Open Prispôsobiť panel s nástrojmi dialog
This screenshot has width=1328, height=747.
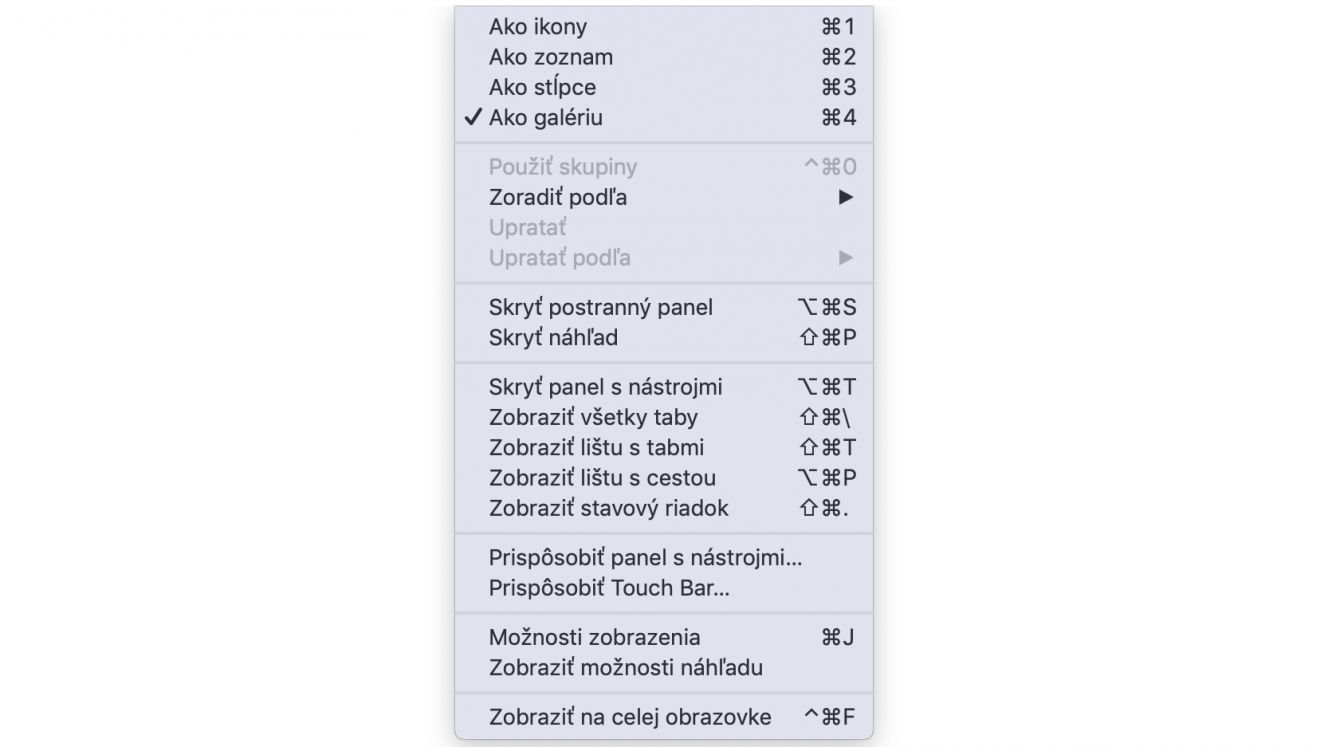coord(664,557)
